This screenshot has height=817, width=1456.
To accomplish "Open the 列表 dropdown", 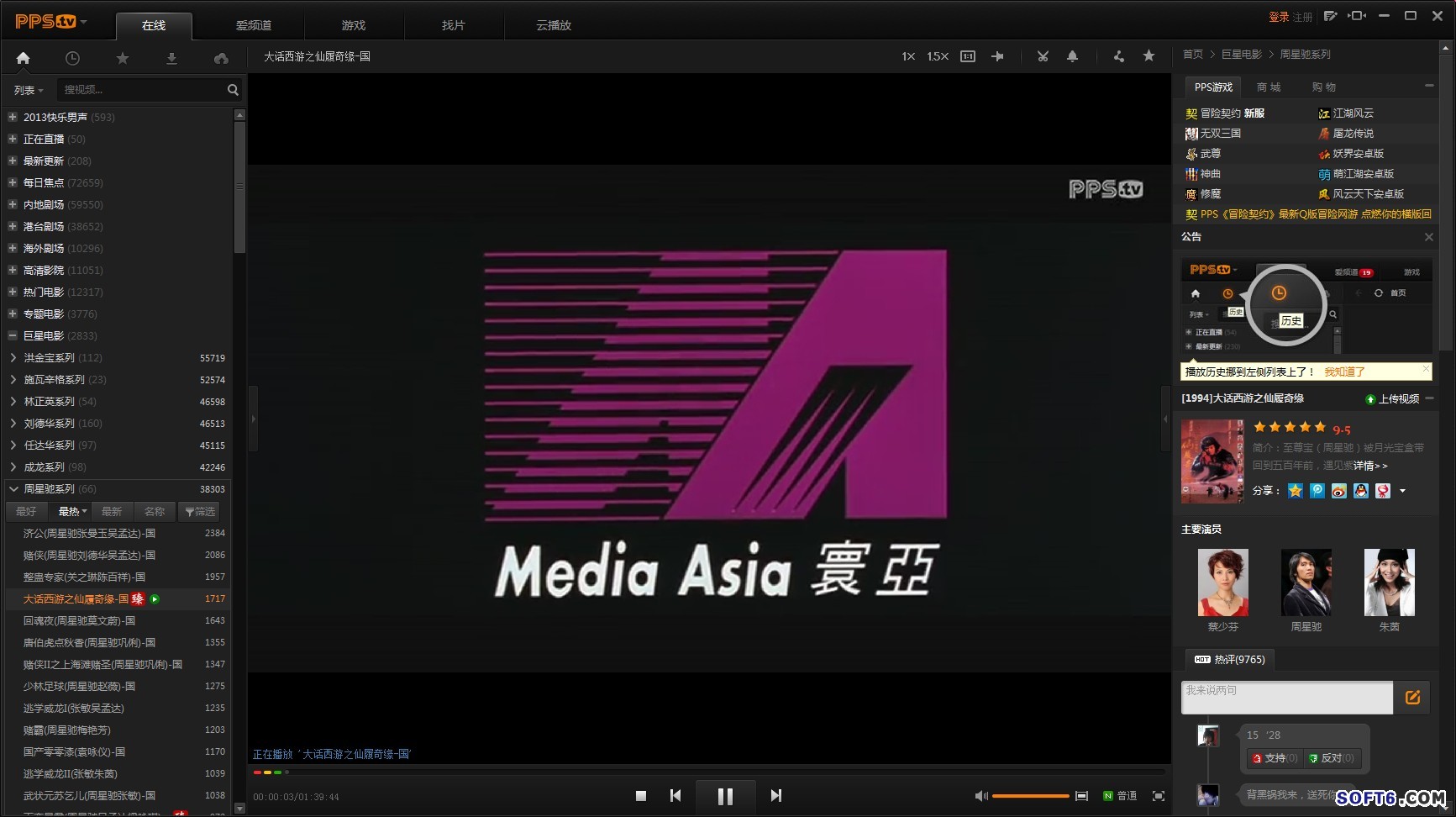I will tap(29, 90).
